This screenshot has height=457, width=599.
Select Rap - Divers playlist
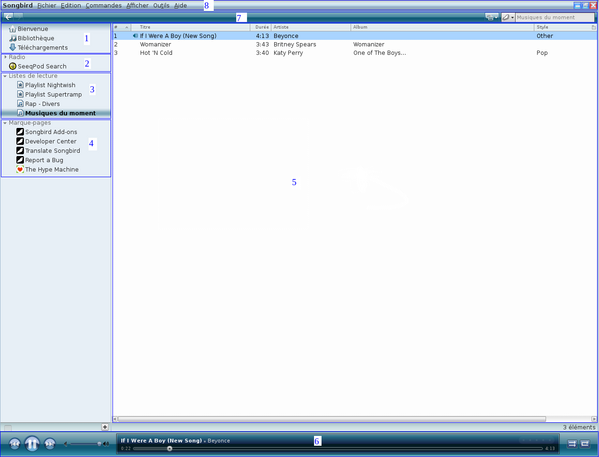click(x=39, y=104)
